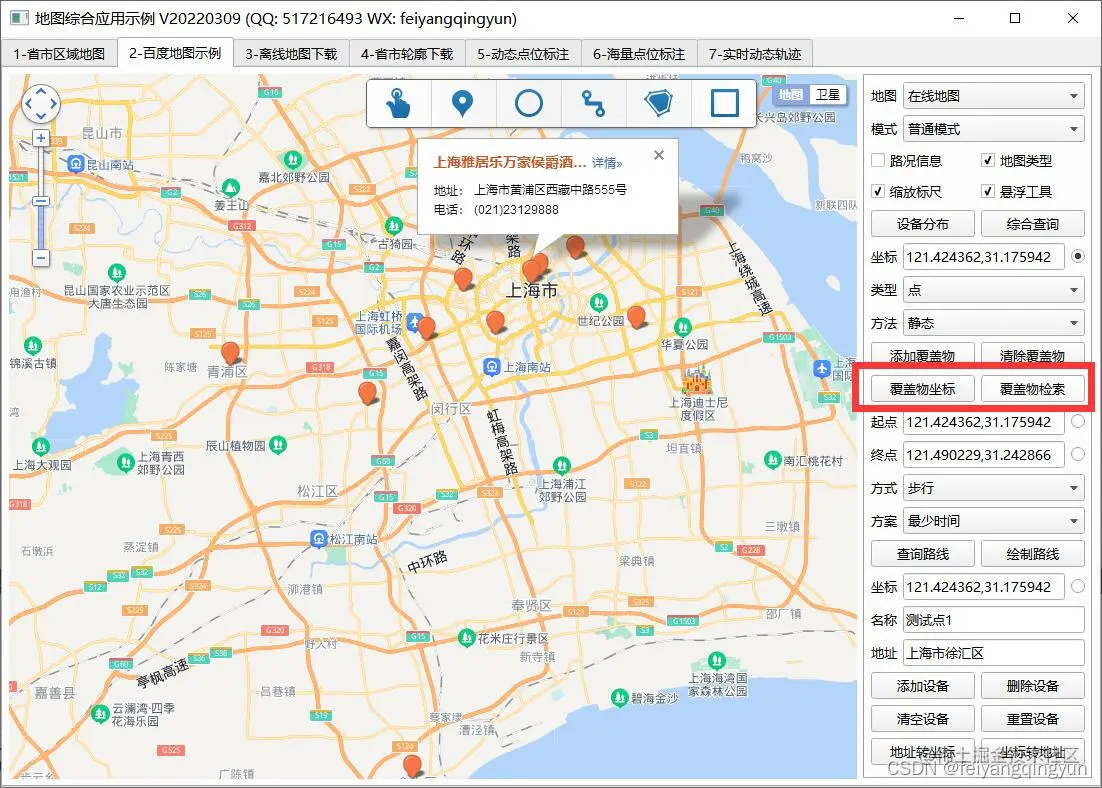This screenshot has width=1102, height=788.
Task: Select the radio button beside the top 坐标 field
Action: coord(1077,257)
